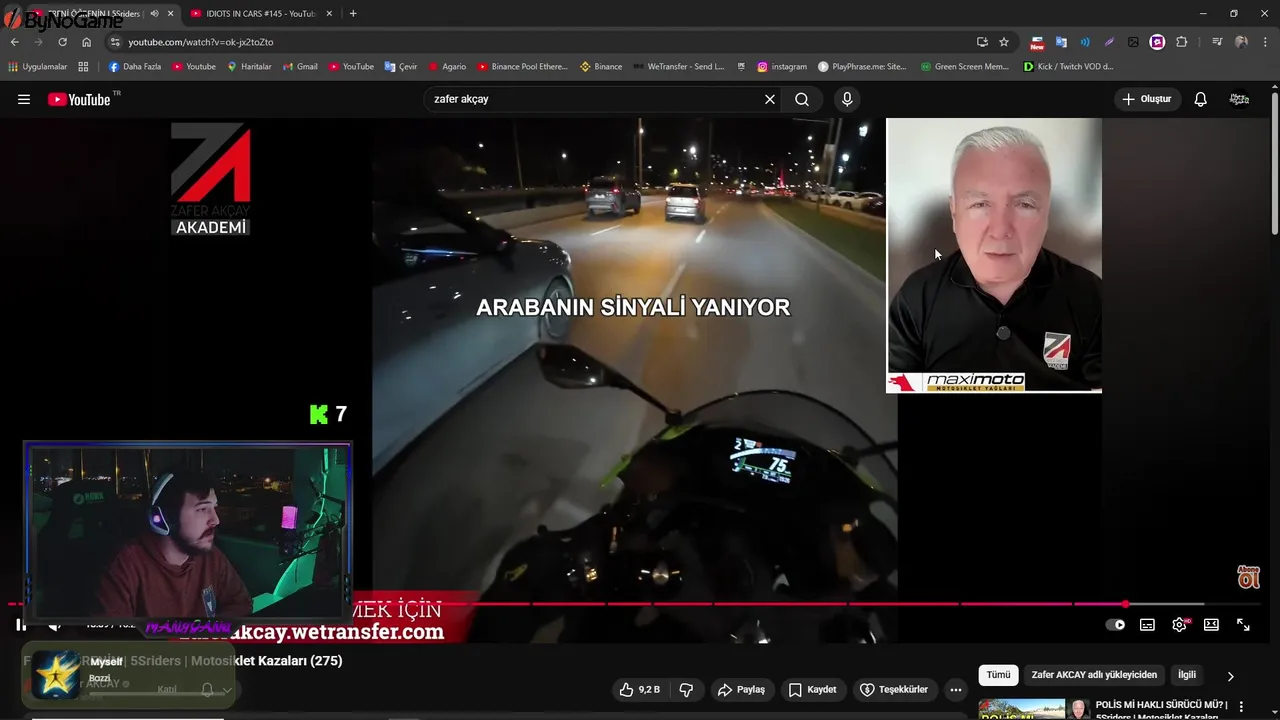Open the 'POLİS Mİ HAKLI SÜRÜCÜ MÜ?' video thumbnail
This screenshot has width=1280, height=720.
point(1035,709)
